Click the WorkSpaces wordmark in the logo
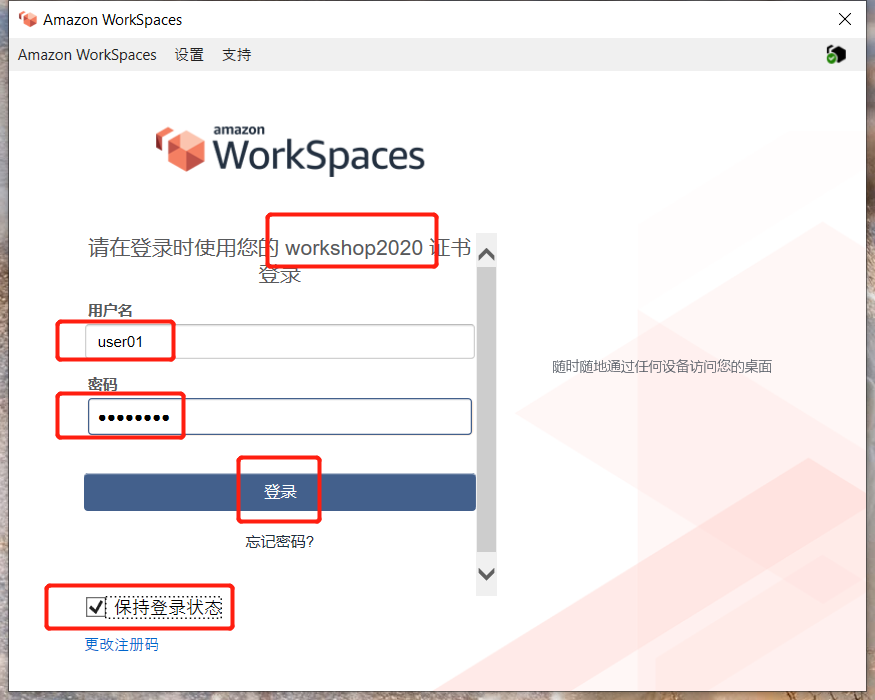Image resolution: width=875 pixels, height=700 pixels. click(x=318, y=156)
